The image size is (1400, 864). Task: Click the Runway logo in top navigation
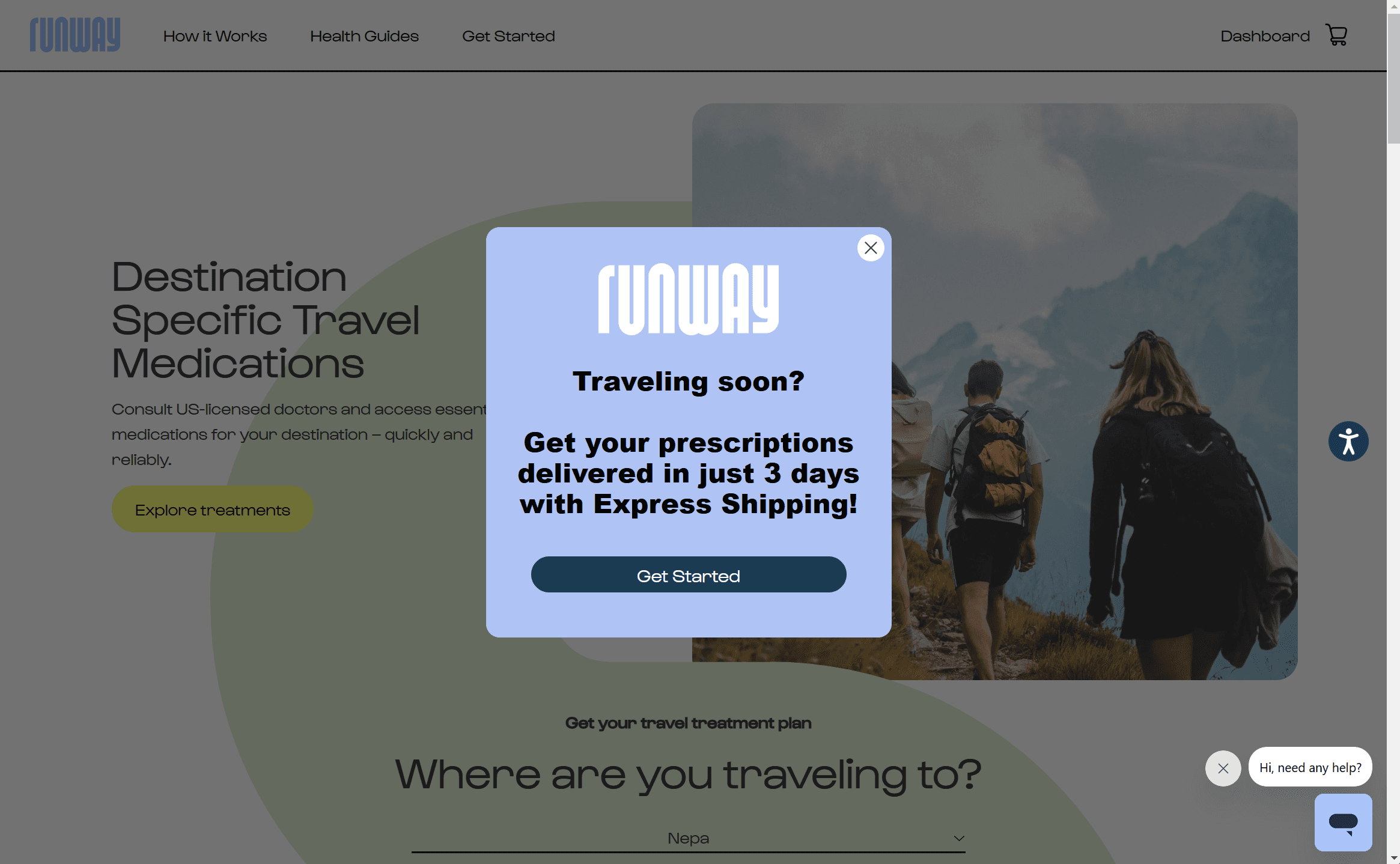pyautogui.click(x=75, y=34)
